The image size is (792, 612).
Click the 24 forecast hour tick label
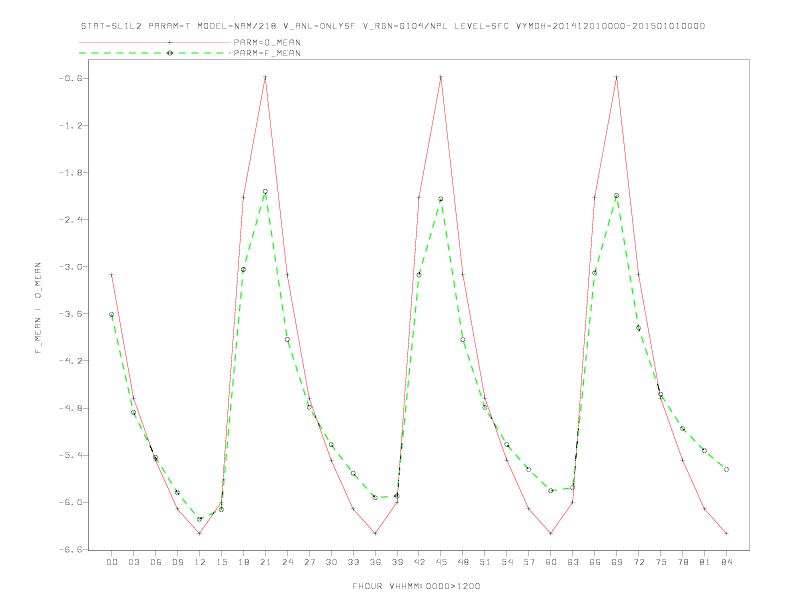click(x=287, y=562)
